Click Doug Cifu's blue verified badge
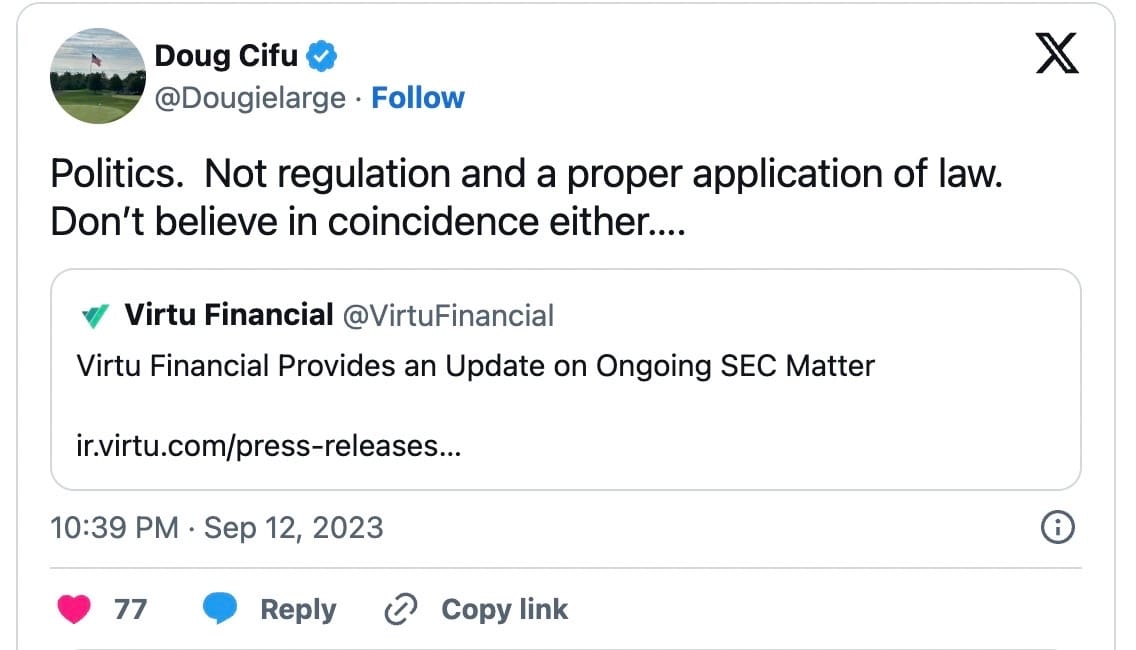Image resolution: width=1136 pixels, height=650 pixels. 323,56
